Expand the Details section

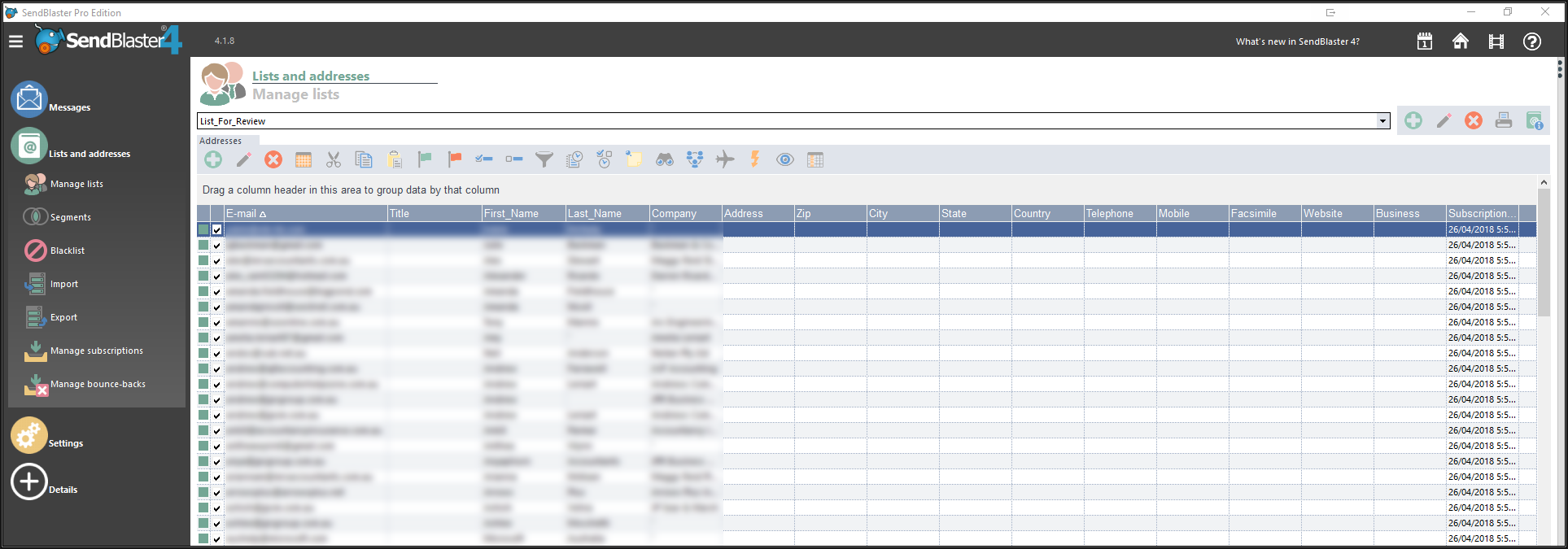click(x=44, y=482)
